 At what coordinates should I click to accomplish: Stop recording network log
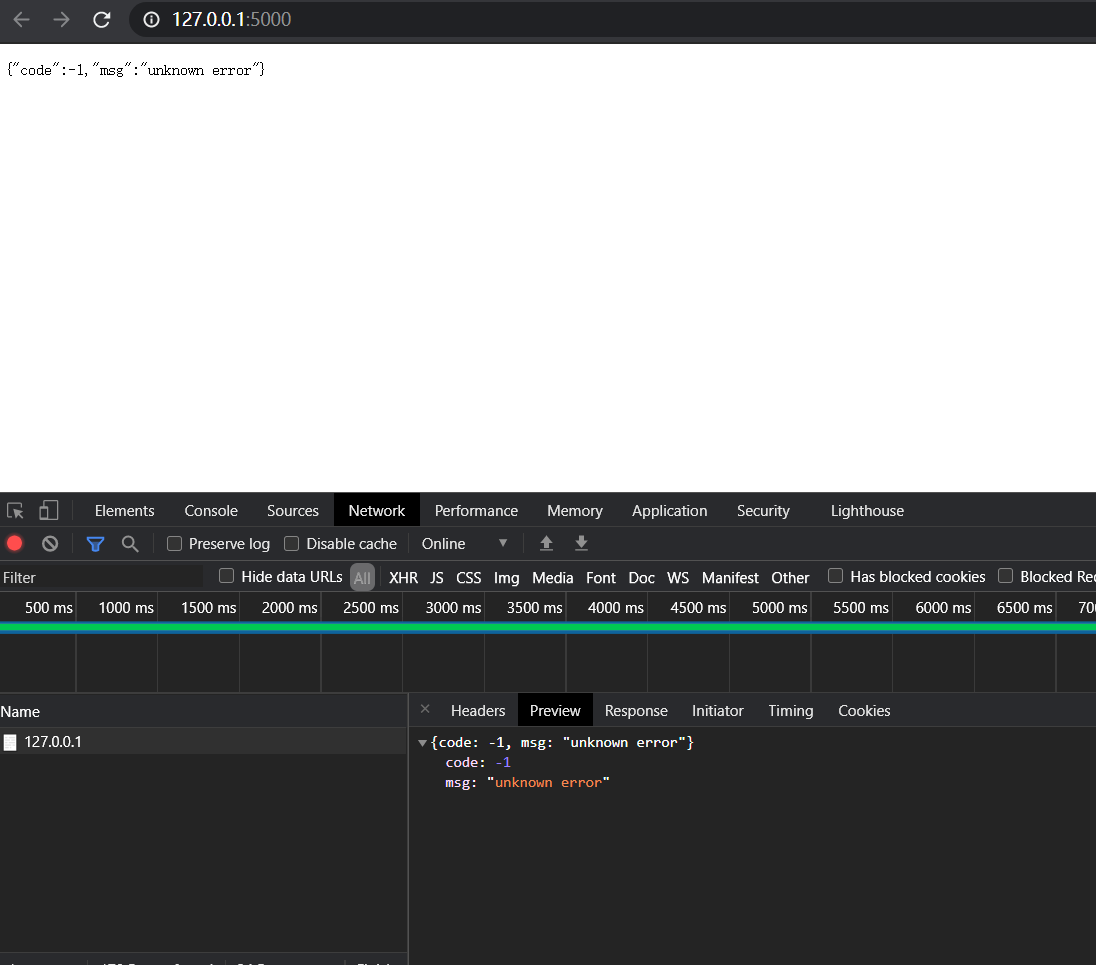pos(15,543)
